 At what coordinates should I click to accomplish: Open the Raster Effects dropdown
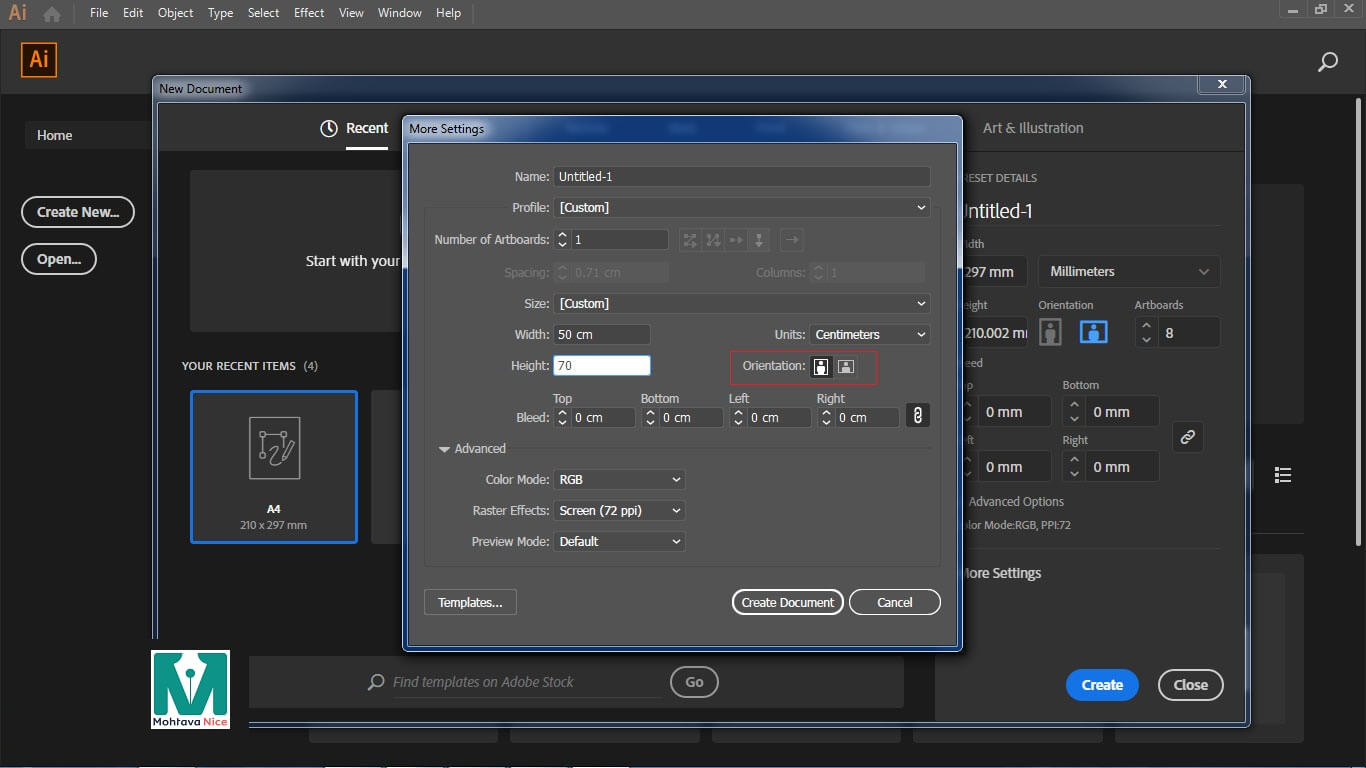pos(619,511)
